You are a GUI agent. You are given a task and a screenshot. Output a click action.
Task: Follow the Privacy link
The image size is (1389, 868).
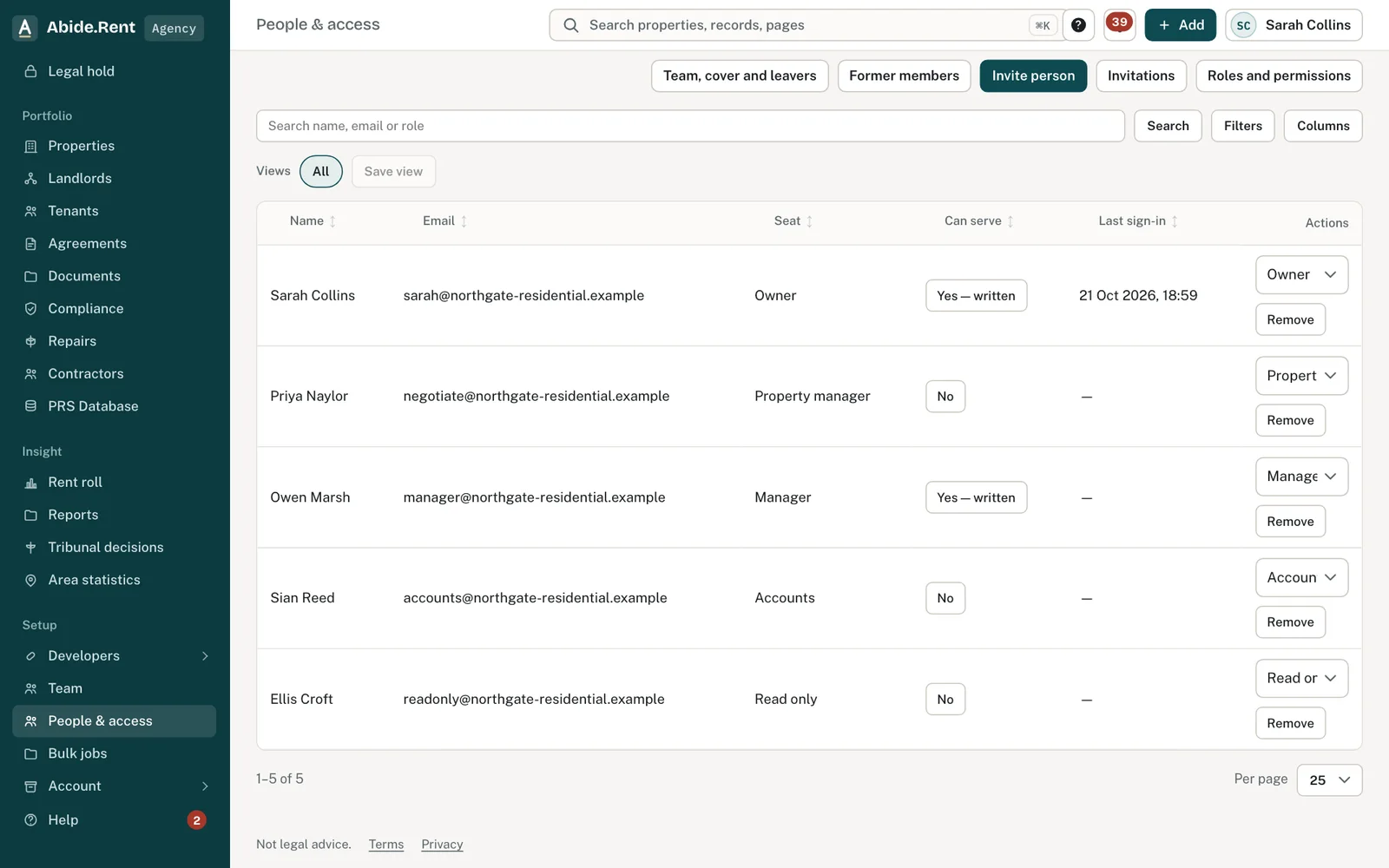pyautogui.click(x=442, y=845)
